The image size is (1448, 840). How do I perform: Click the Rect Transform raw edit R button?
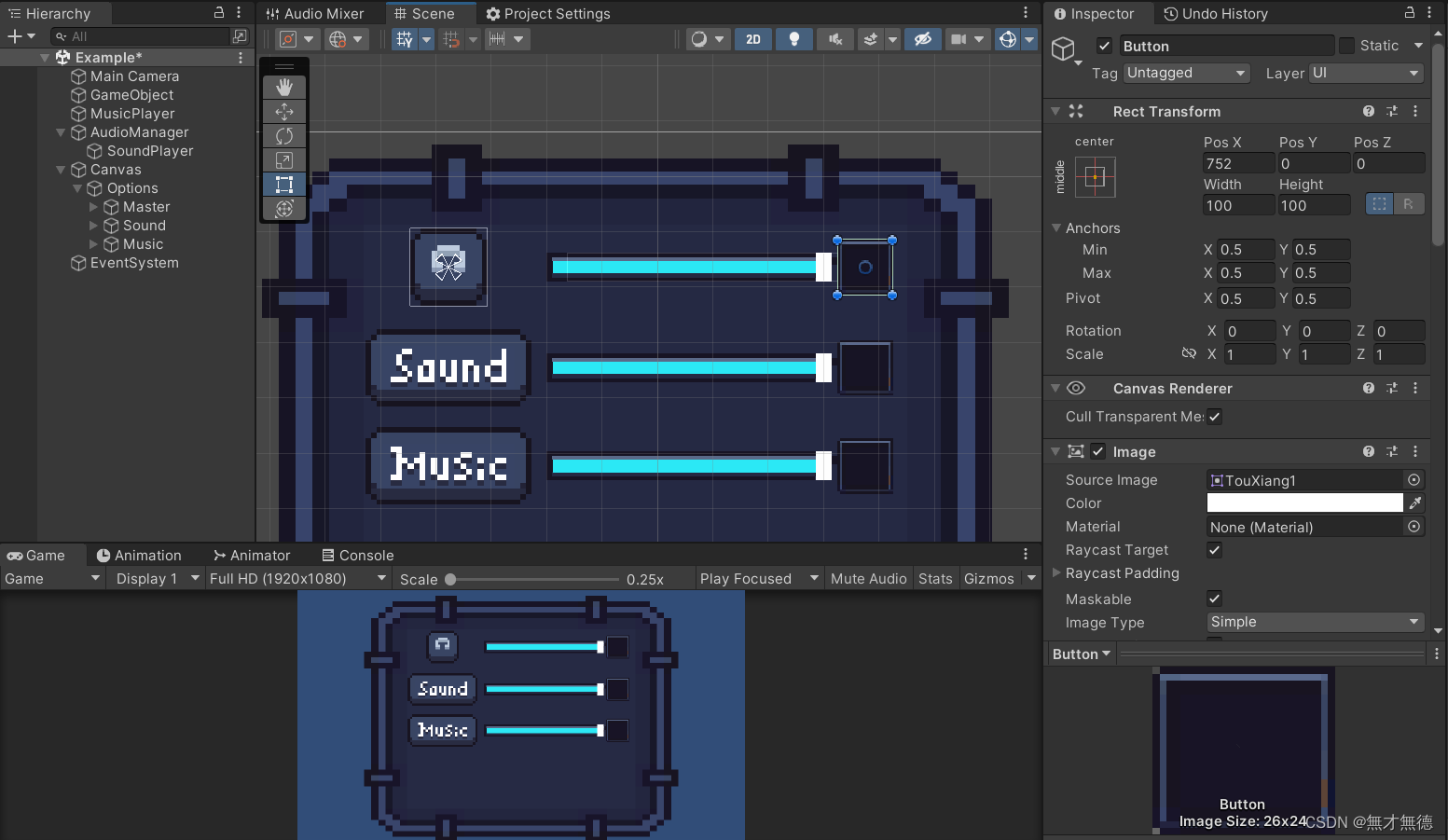(x=1409, y=204)
